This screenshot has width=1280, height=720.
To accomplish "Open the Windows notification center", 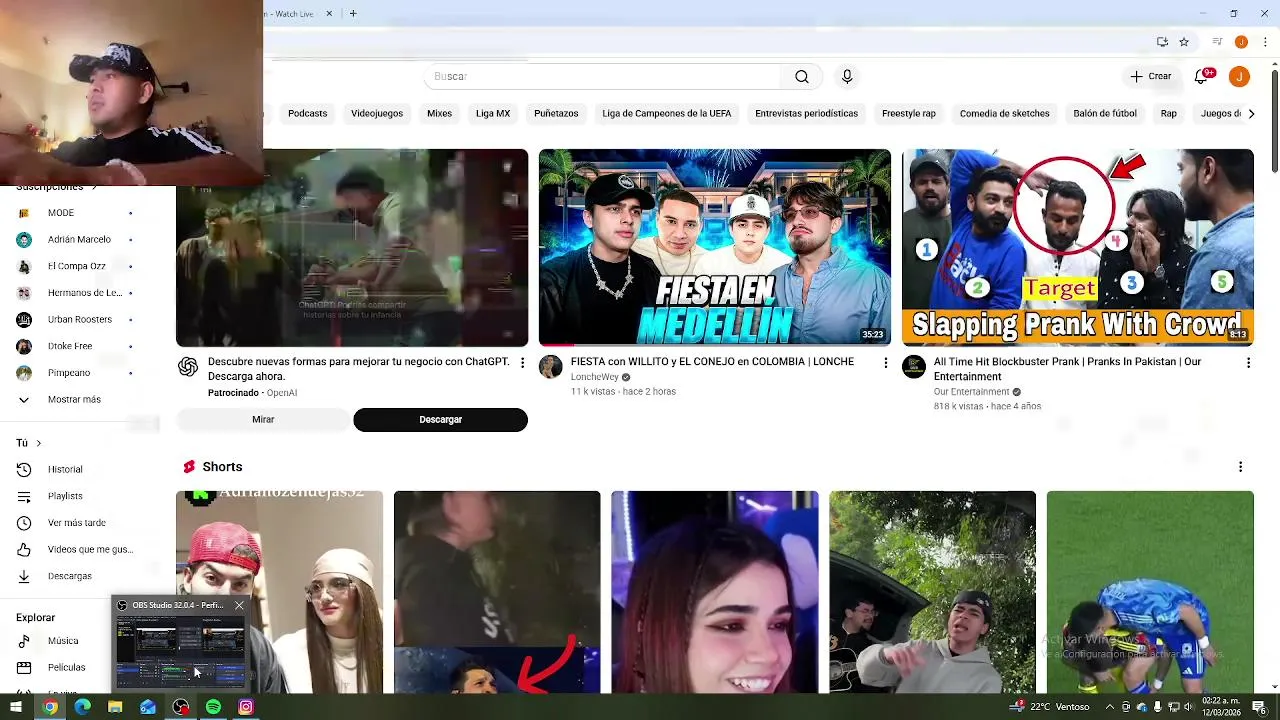I will point(1259,707).
